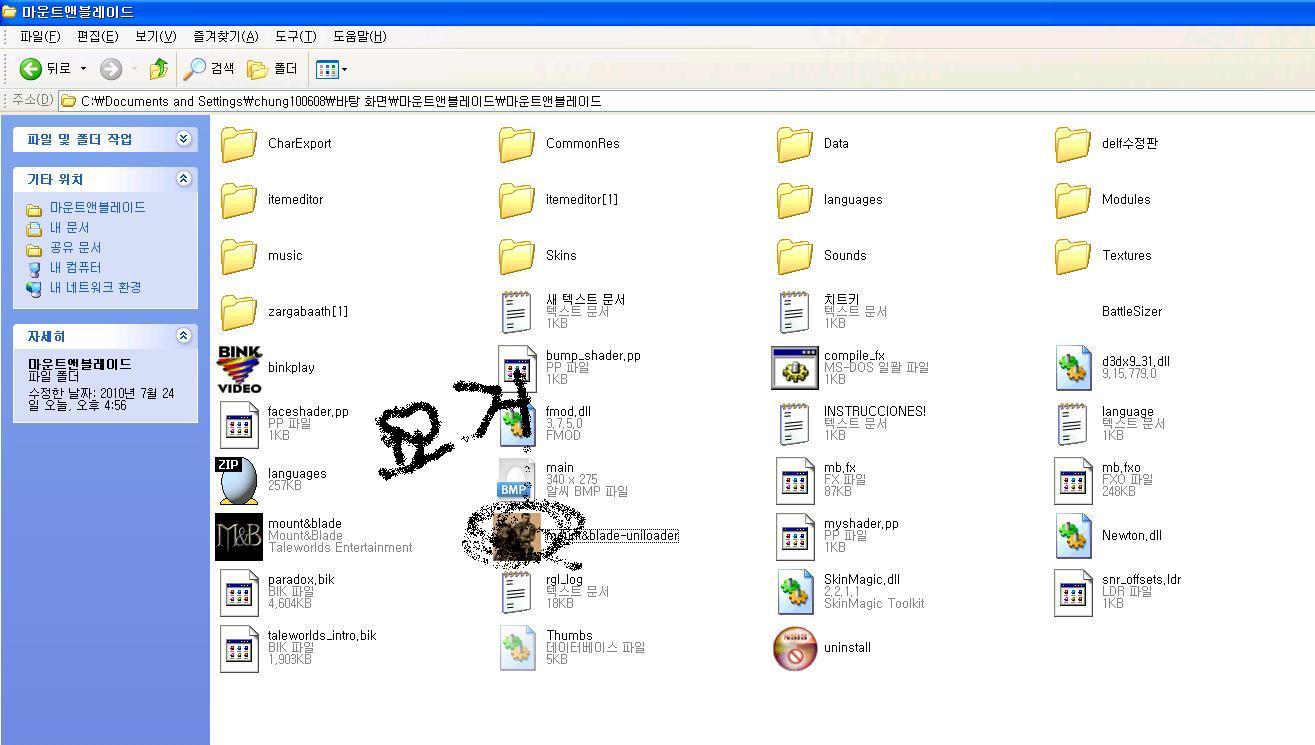1315x745 pixels.
Task: Expand the 파일 및 폴더 작업 panel
Action: pos(183,139)
